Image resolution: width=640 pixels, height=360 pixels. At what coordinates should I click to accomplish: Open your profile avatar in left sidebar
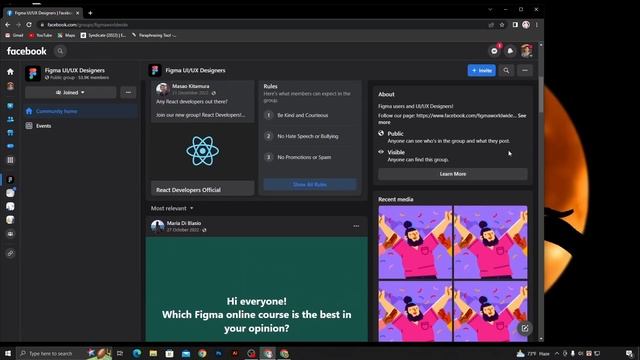[10, 86]
